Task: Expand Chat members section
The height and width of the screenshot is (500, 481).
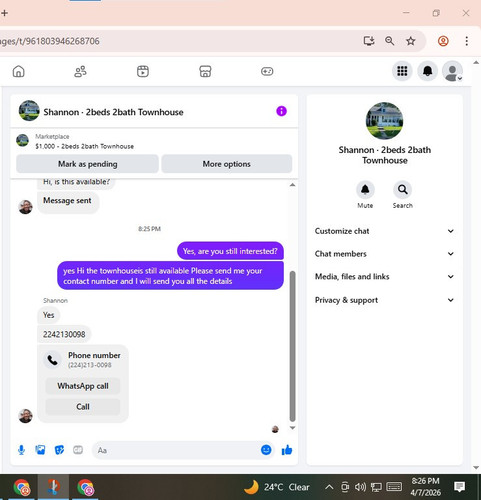Action: coord(384,254)
